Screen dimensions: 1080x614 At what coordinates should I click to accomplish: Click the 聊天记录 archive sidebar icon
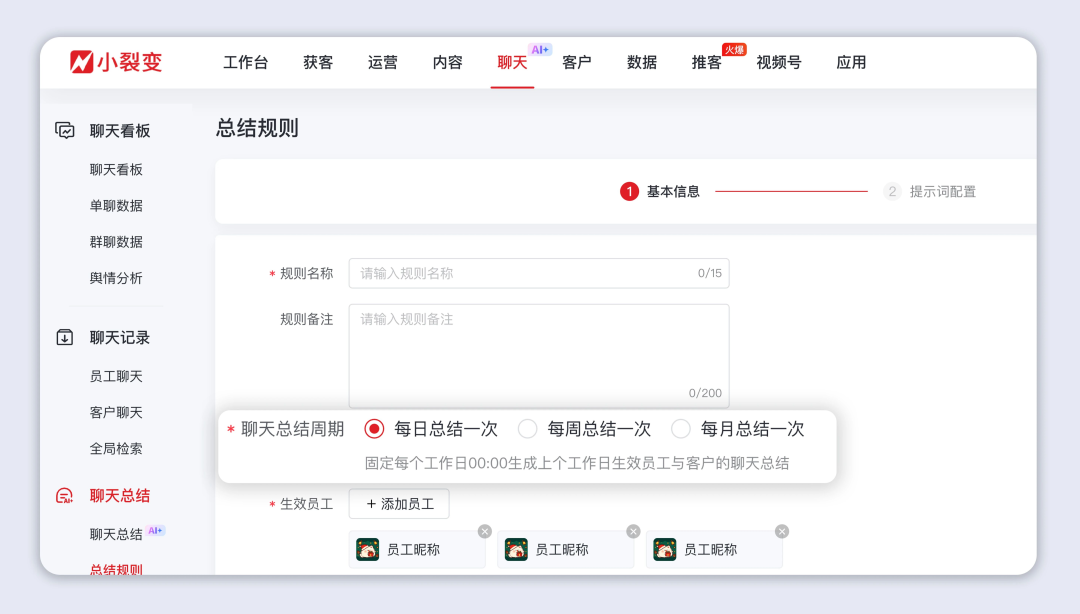(65, 337)
